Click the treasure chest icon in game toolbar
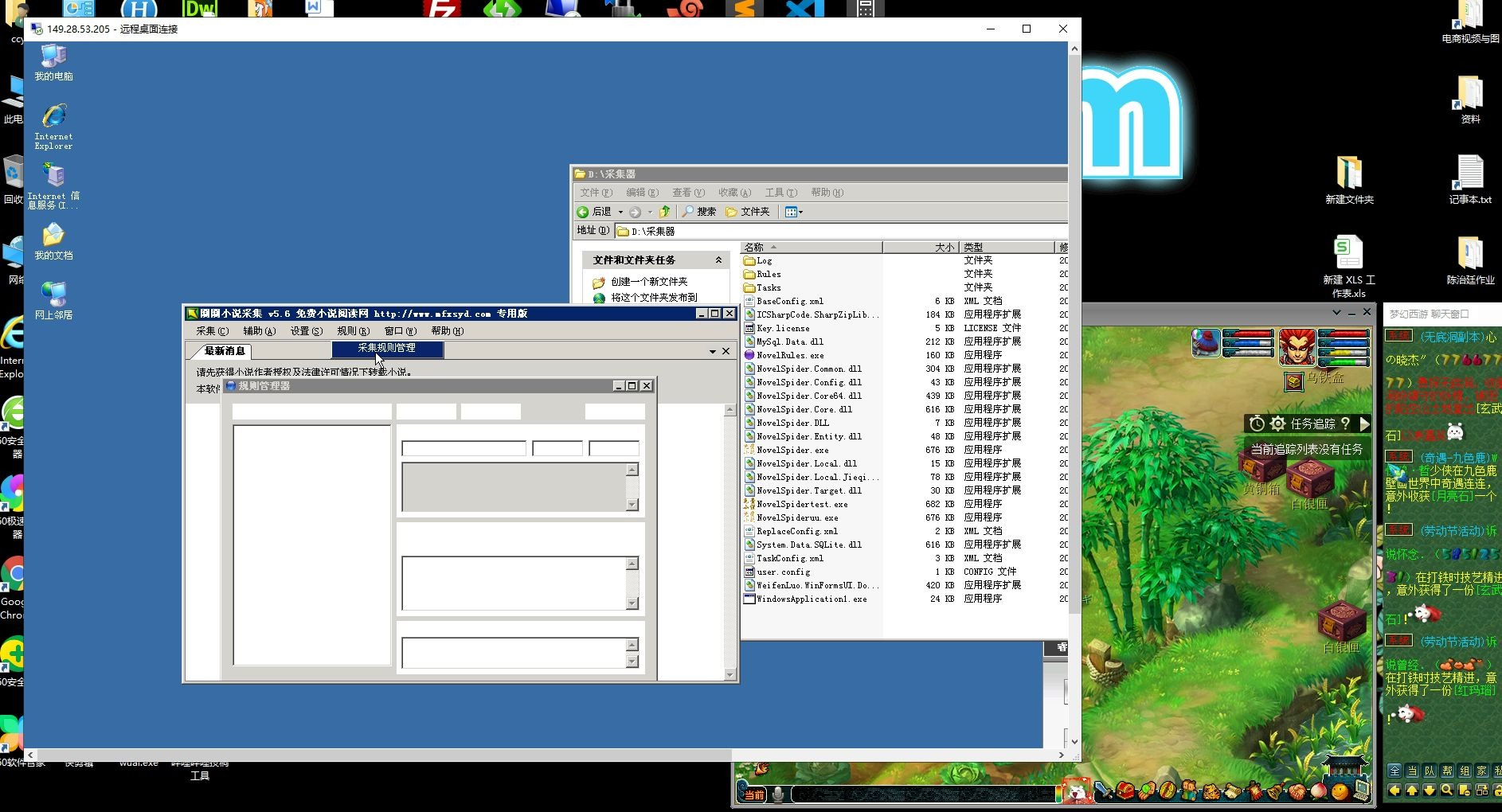Viewport: 1502px width, 812px height. 1125,791
